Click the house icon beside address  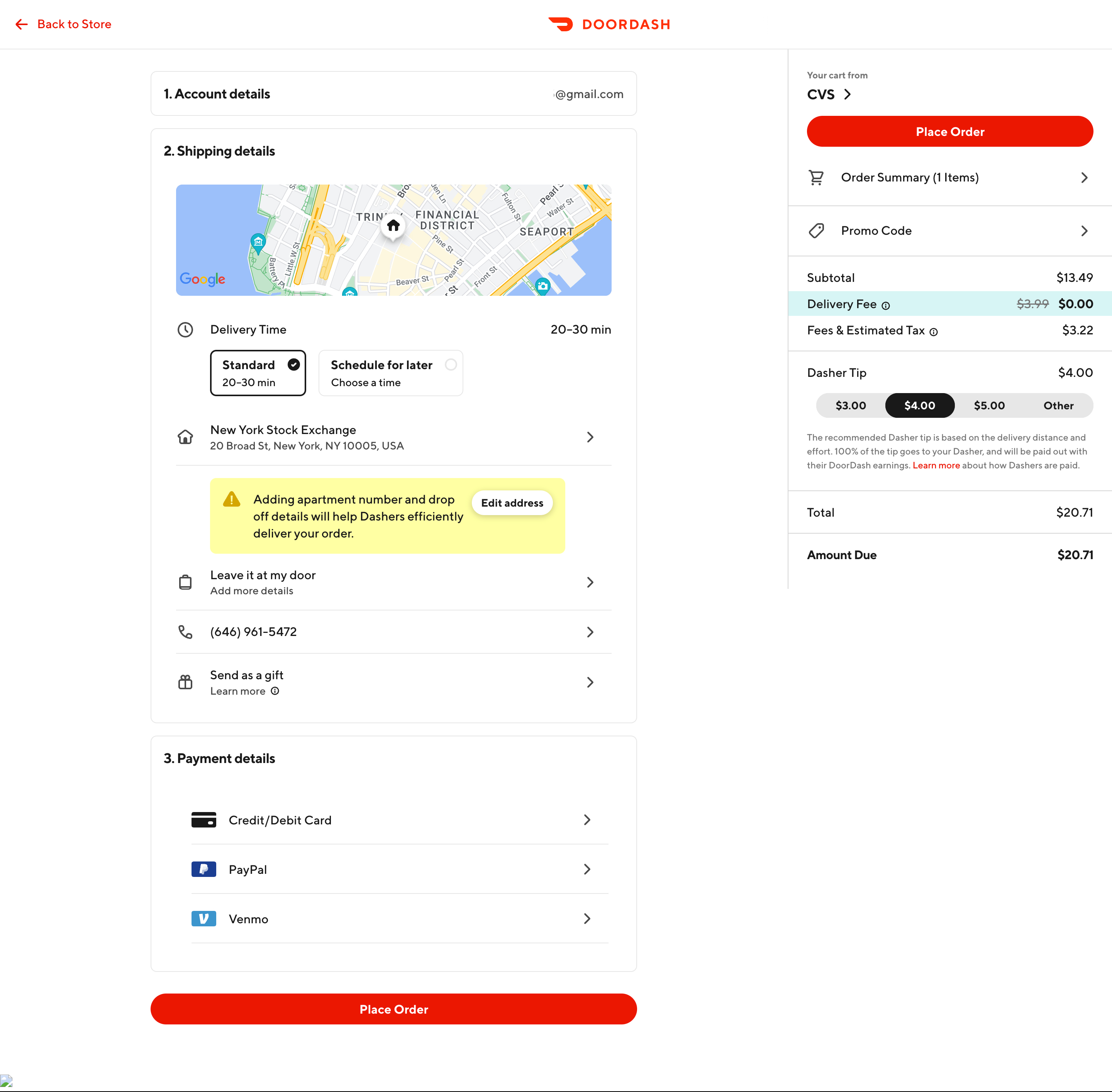[185, 437]
